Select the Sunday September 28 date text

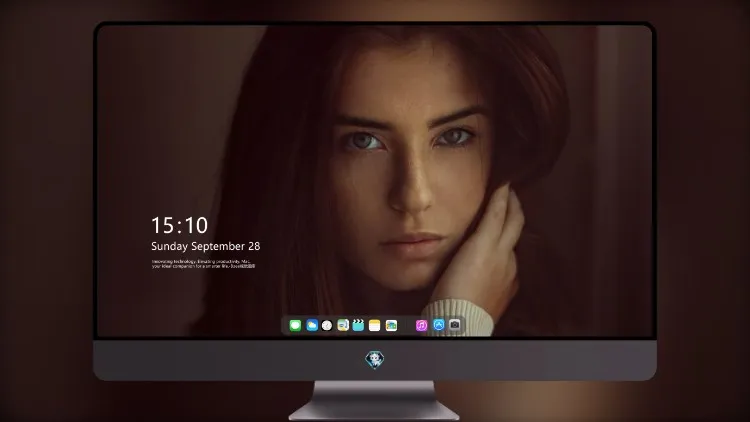(x=206, y=246)
